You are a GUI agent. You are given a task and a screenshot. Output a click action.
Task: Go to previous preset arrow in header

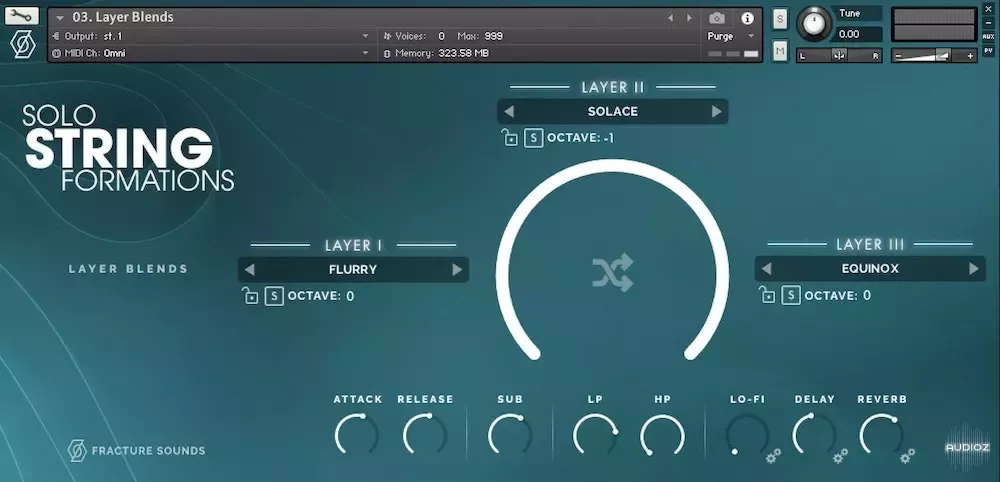click(x=670, y=18)
